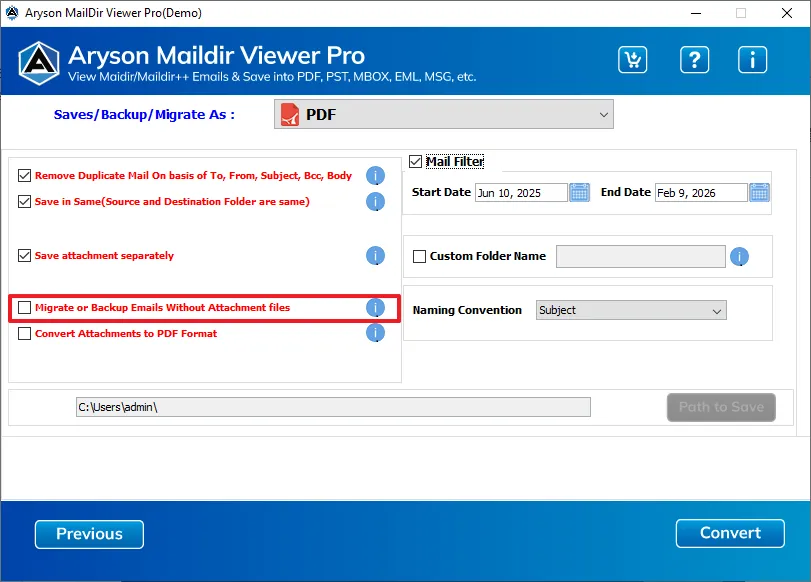
Task: Click the Saves/Backup/Migrate As label
Action: pyautogui.click(x=144, y=114)
